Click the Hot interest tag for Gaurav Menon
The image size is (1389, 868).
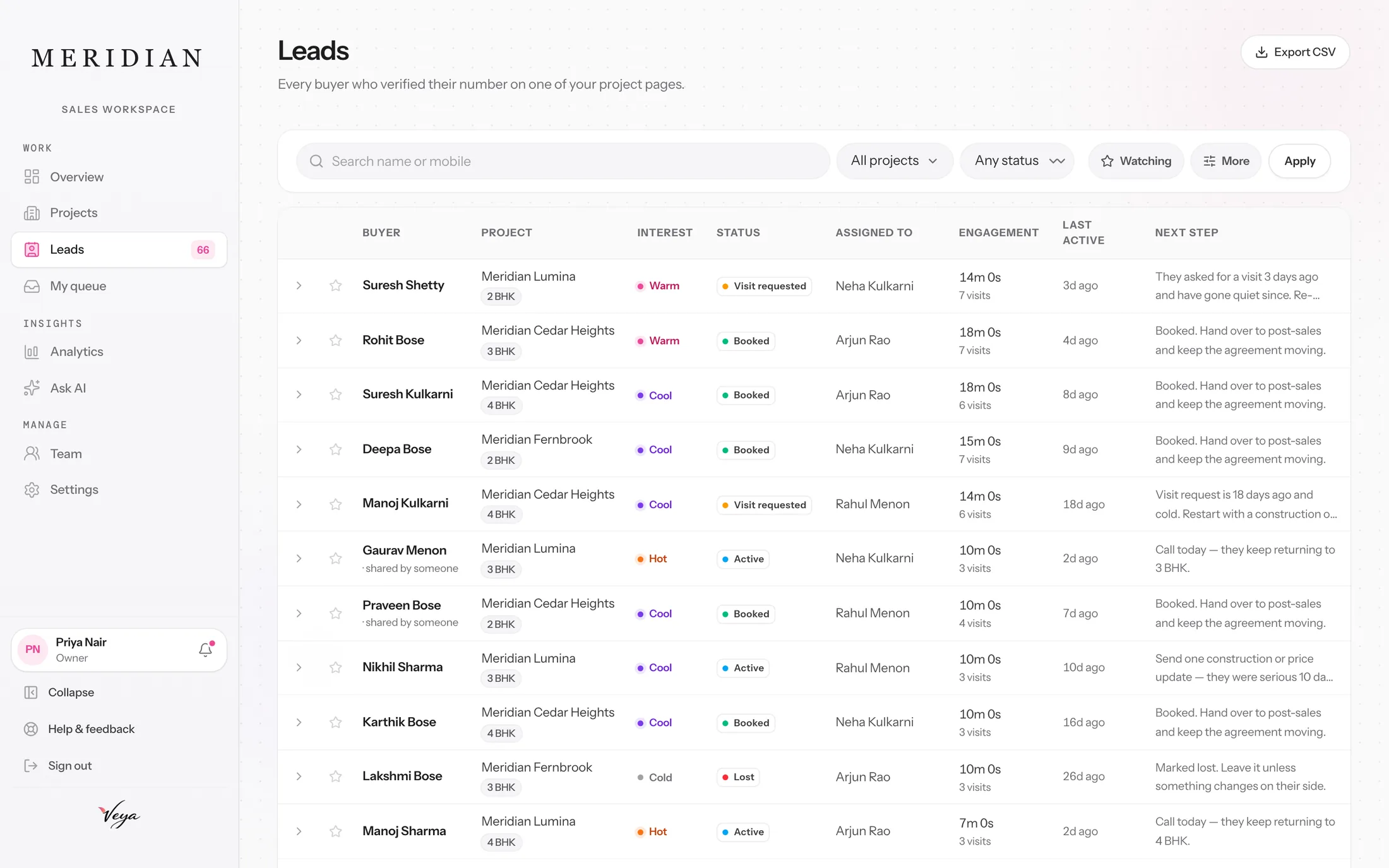[652, 559]
